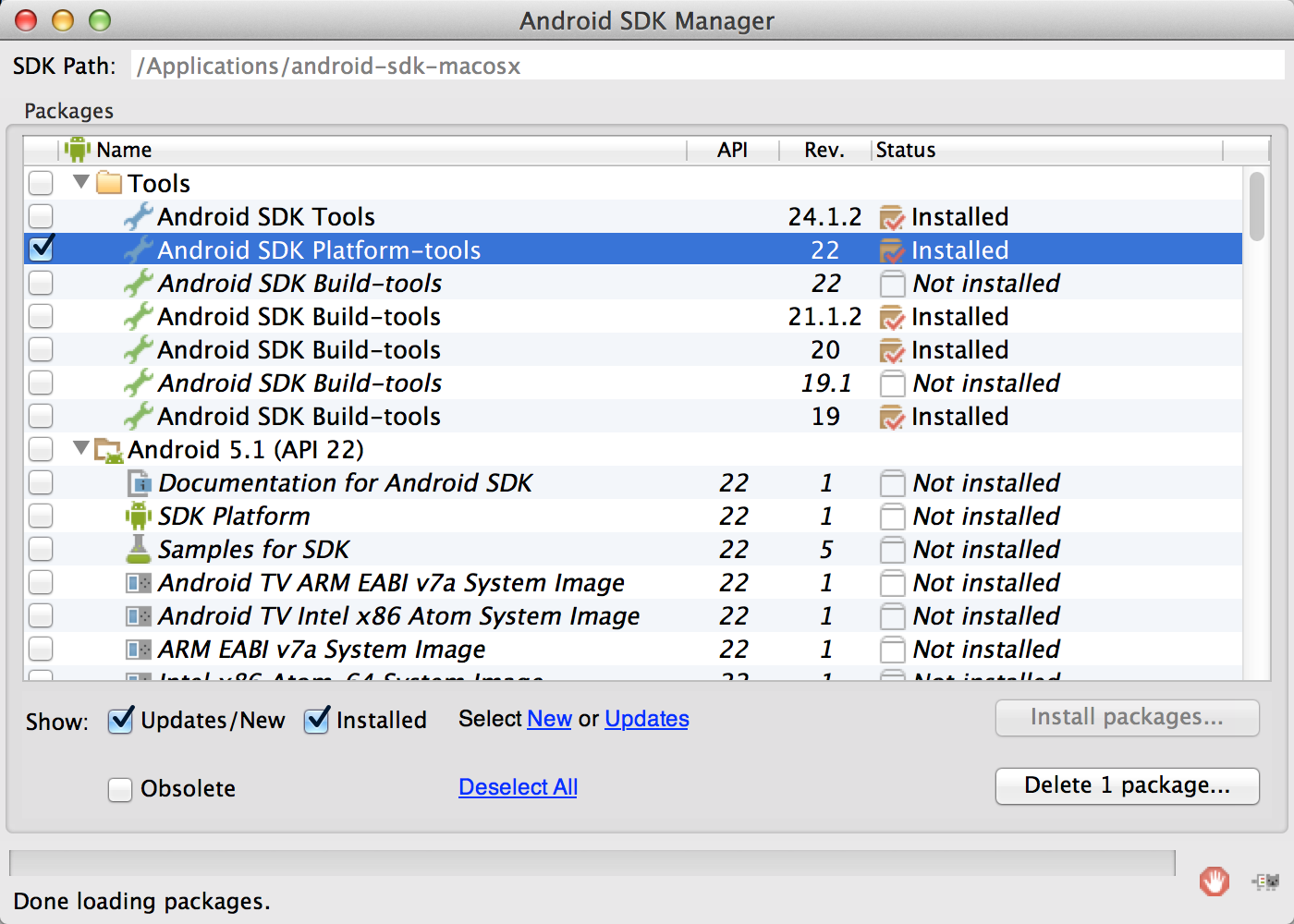Click the Delete 1 package button
The image size is (1294, 924).
coord(1128,786)
